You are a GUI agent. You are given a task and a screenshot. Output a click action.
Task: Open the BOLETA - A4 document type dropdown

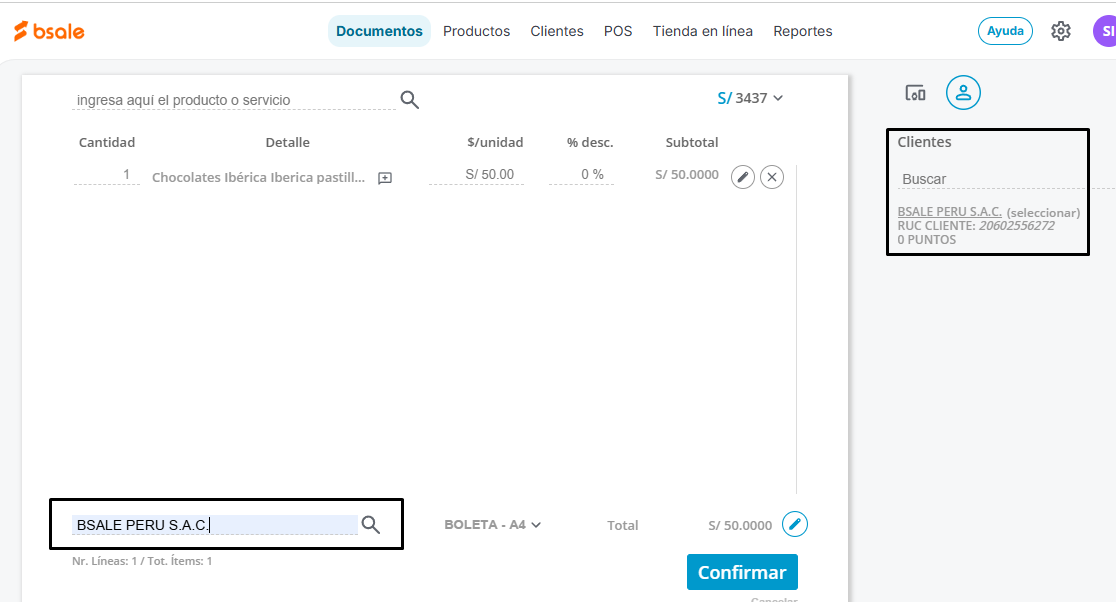pos(493,524)
